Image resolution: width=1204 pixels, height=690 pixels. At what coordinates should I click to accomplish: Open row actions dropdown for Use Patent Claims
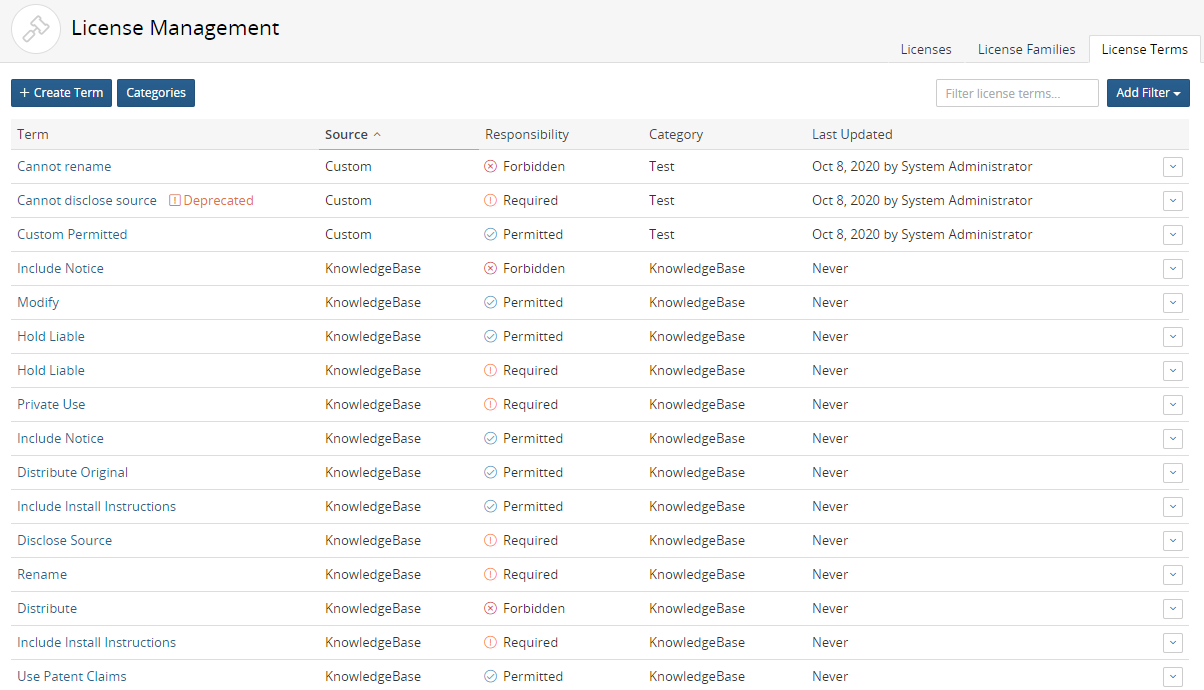1172,676
